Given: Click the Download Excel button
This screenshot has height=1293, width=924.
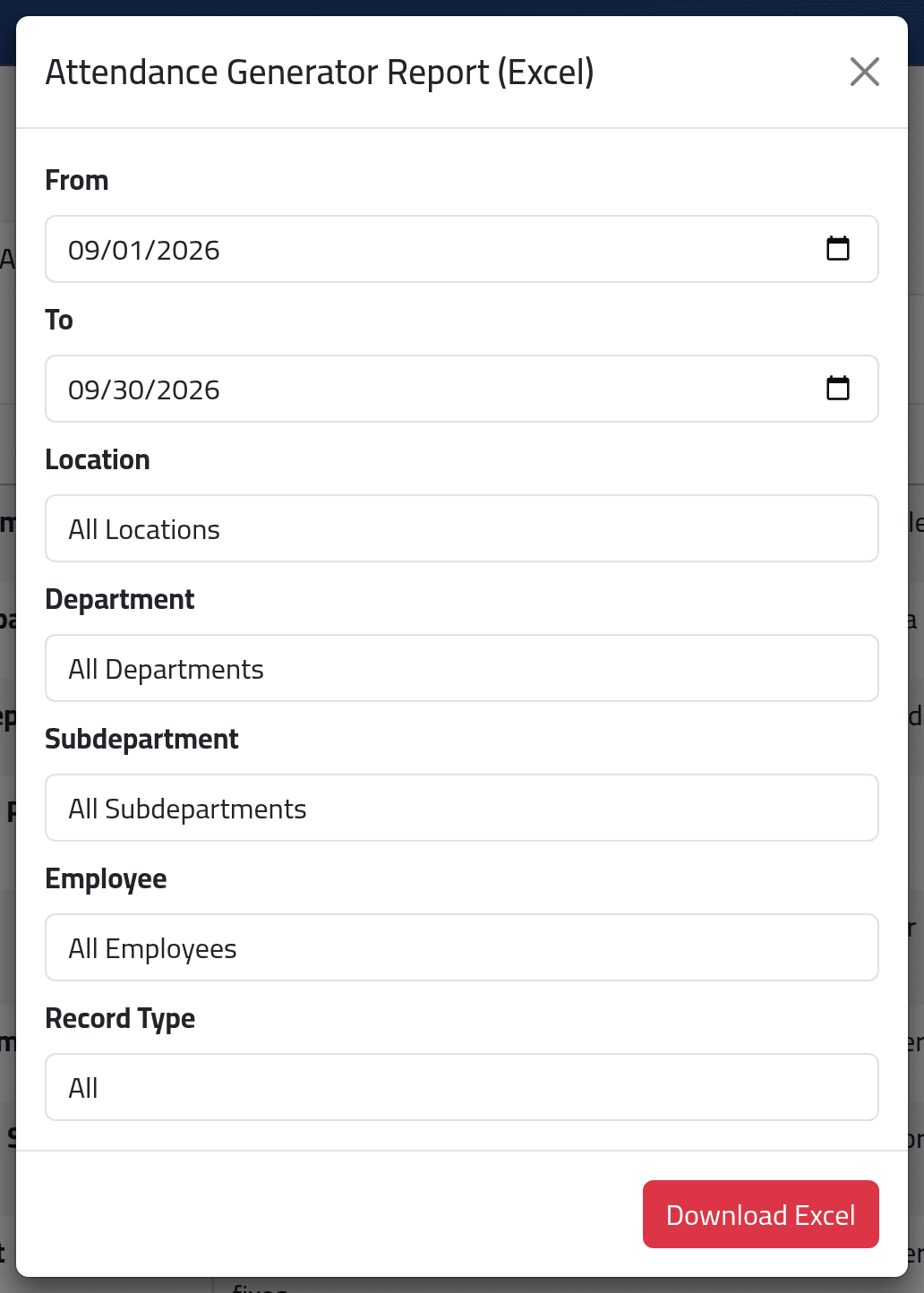Looking at the screenshot, I should (761, 1214).
